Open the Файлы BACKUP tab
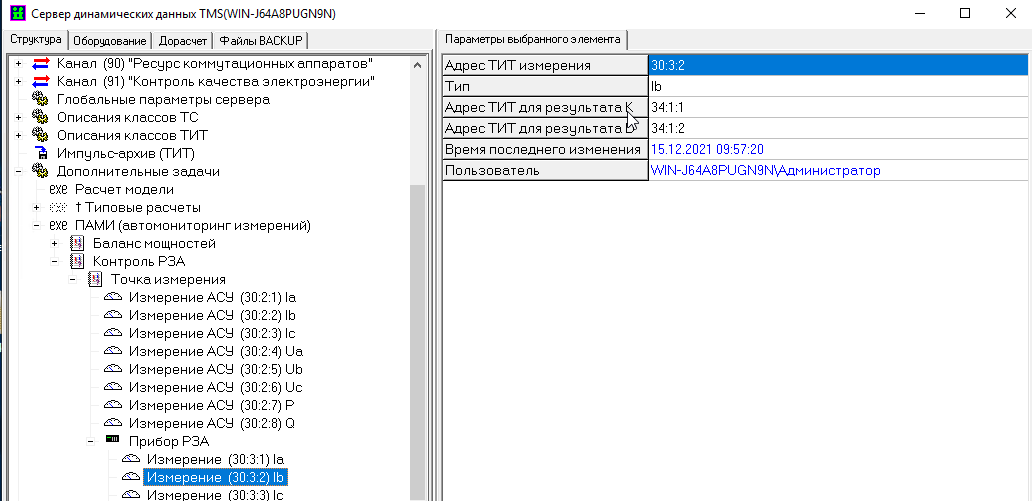 261,41
